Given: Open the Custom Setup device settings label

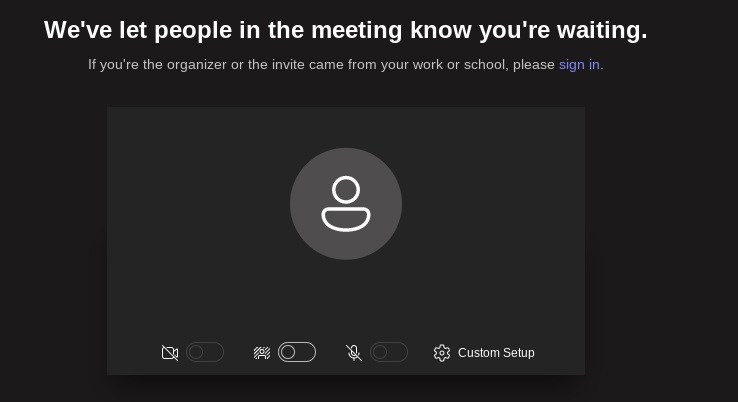Looking at the screenshot, I should (x=496, y=353).
